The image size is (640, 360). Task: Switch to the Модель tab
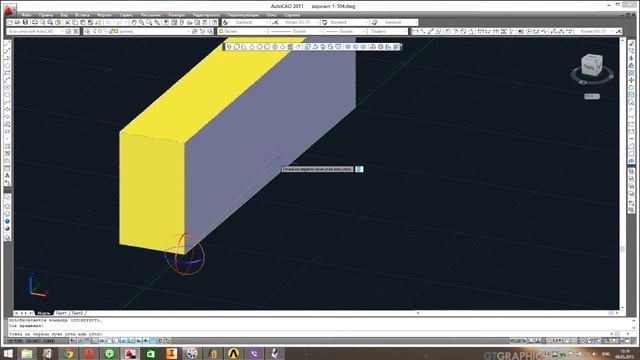[43, 313]
